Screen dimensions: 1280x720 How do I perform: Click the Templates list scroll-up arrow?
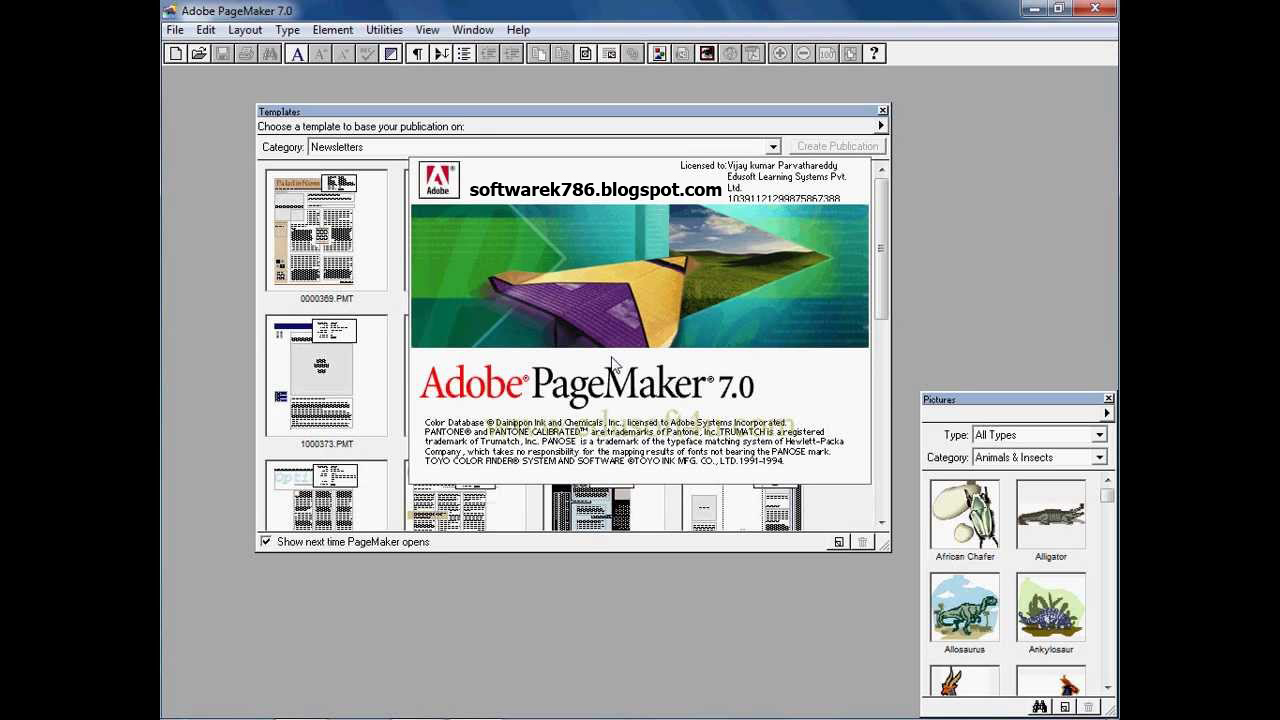pos(881,169)
